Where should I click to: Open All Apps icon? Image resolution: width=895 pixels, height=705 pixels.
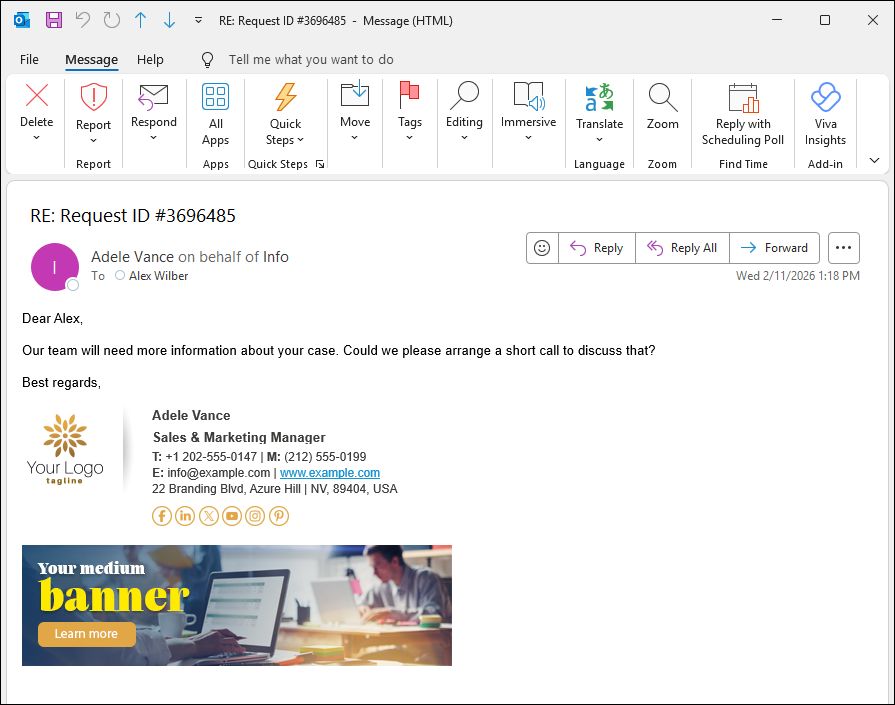(x=215, y=96)
